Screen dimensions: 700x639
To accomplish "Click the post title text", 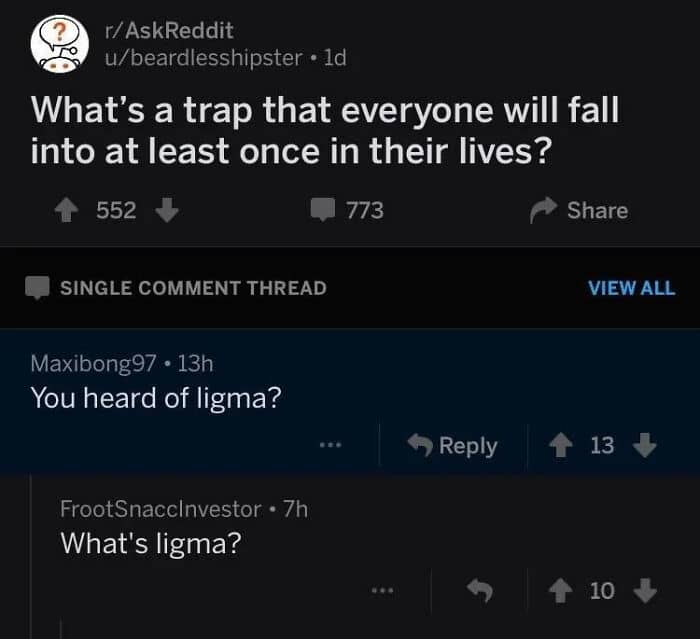I will [x=325, y=130].
